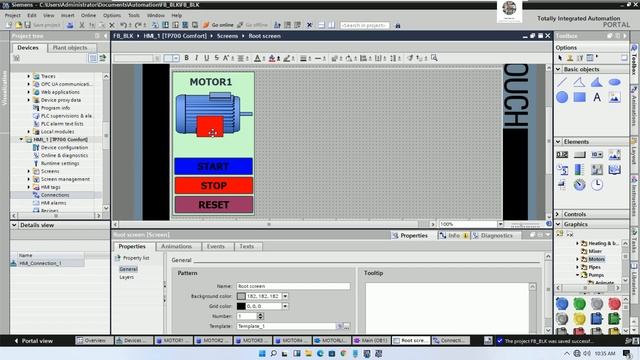Click the Search in project field
Screen dimensions: 640x360
pos(365,25)
